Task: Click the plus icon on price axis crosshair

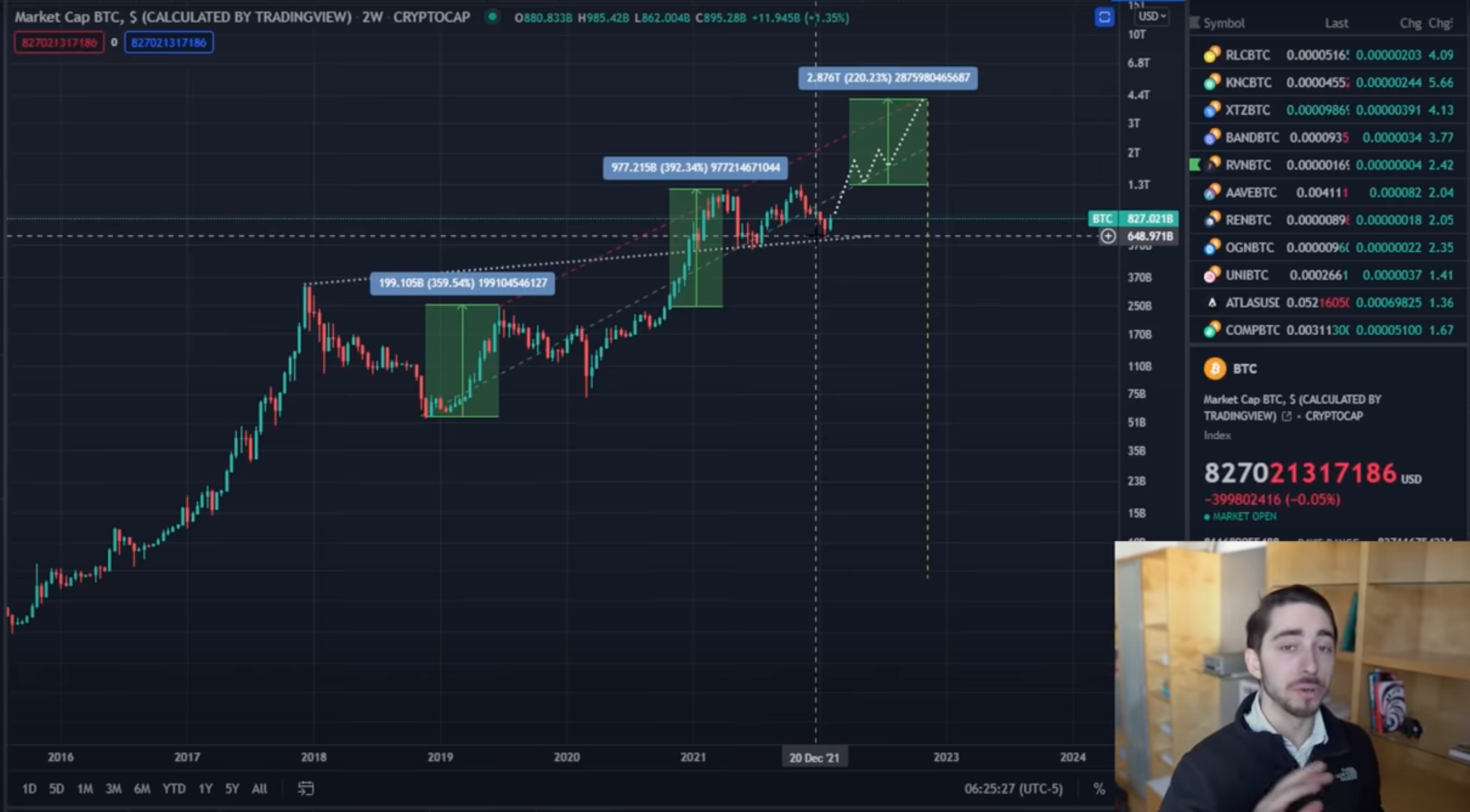Action: 1108,236
